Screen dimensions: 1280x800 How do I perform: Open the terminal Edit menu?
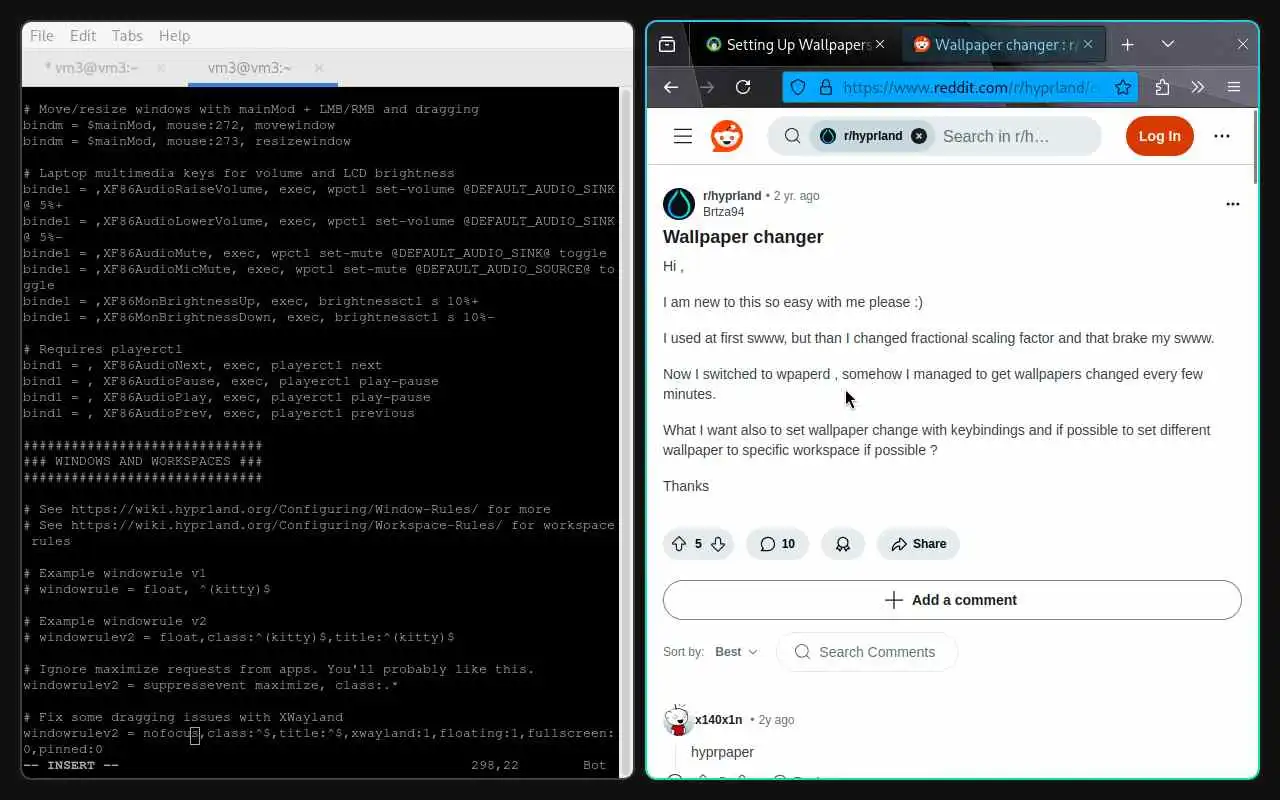point(83,35)
